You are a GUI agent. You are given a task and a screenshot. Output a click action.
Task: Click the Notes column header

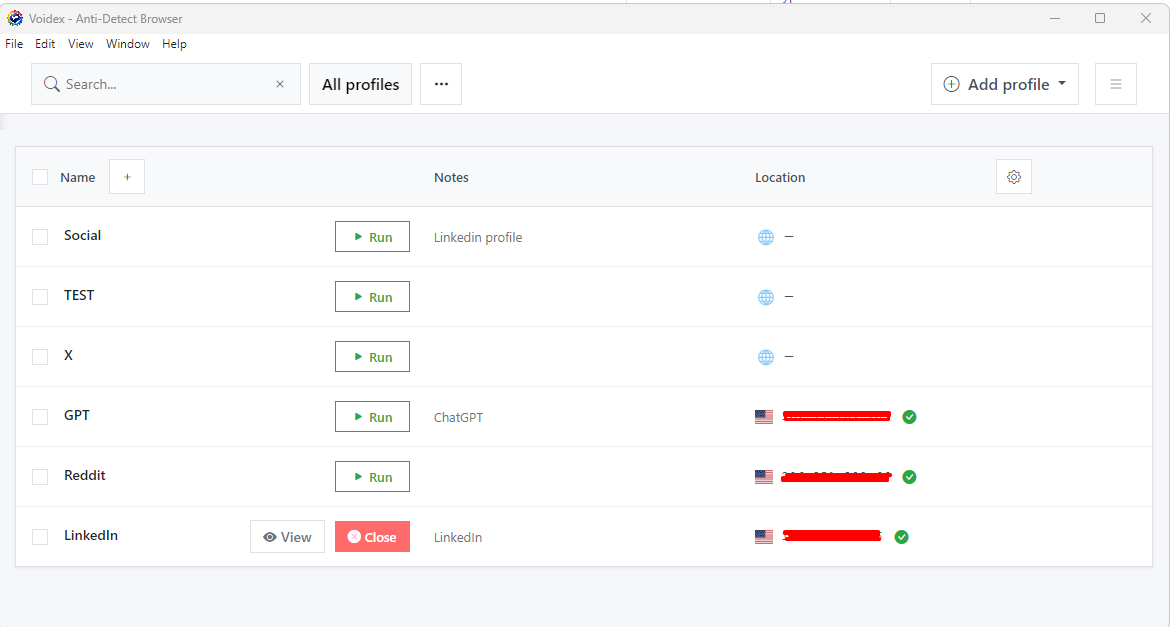tap(451, 177)
